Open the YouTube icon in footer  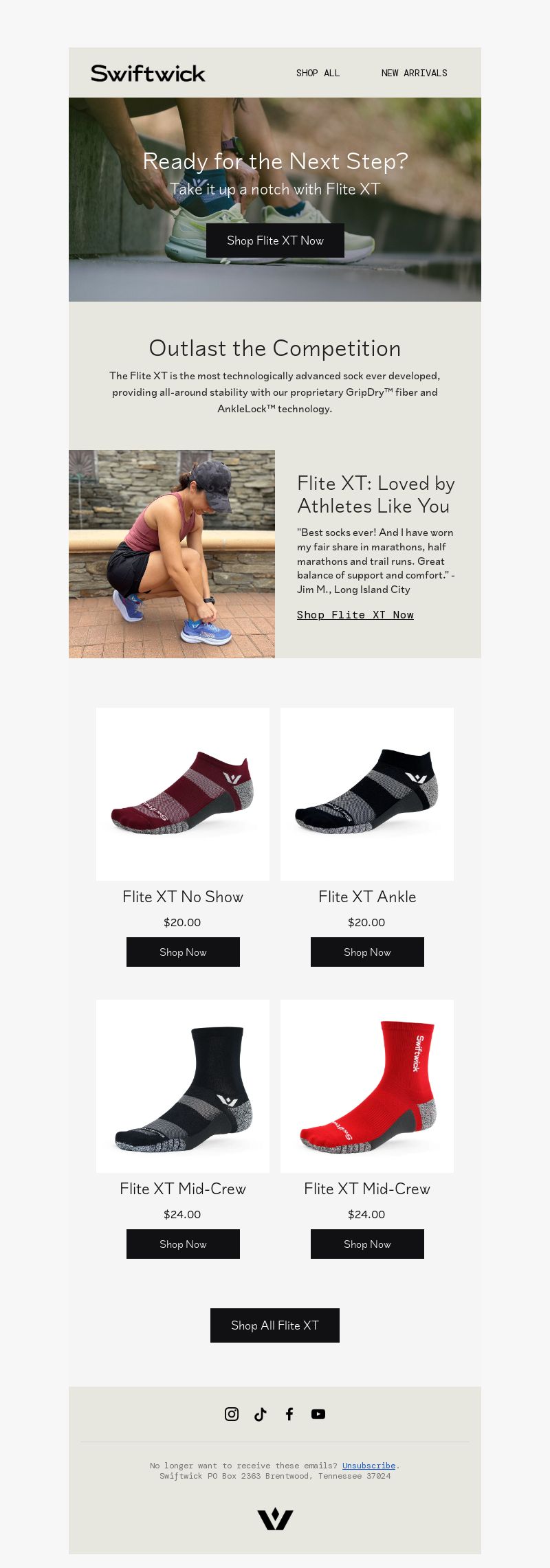tap(318, 1413)
